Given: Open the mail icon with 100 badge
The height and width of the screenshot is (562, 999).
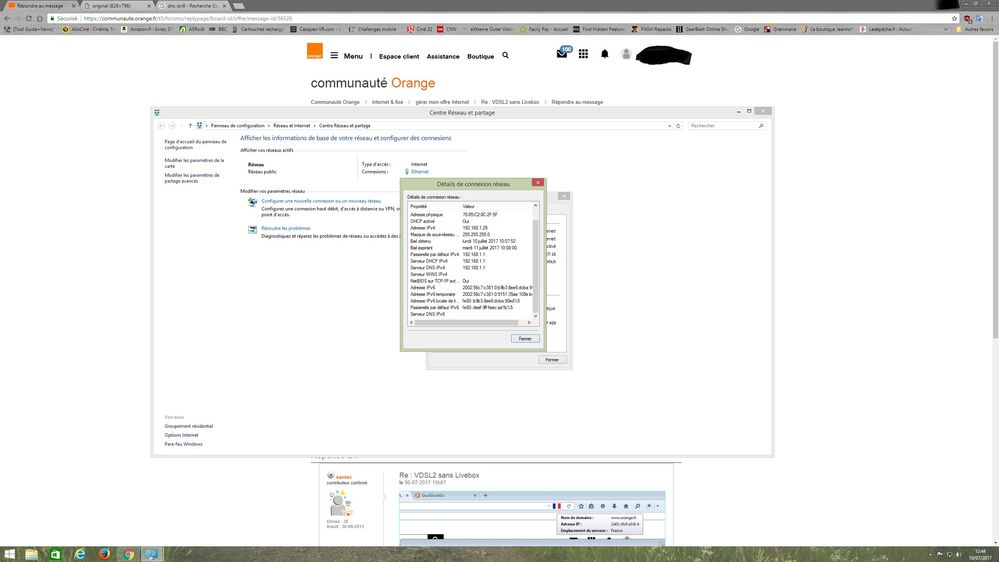Looking at the screenshot, I should coord(563,53).
